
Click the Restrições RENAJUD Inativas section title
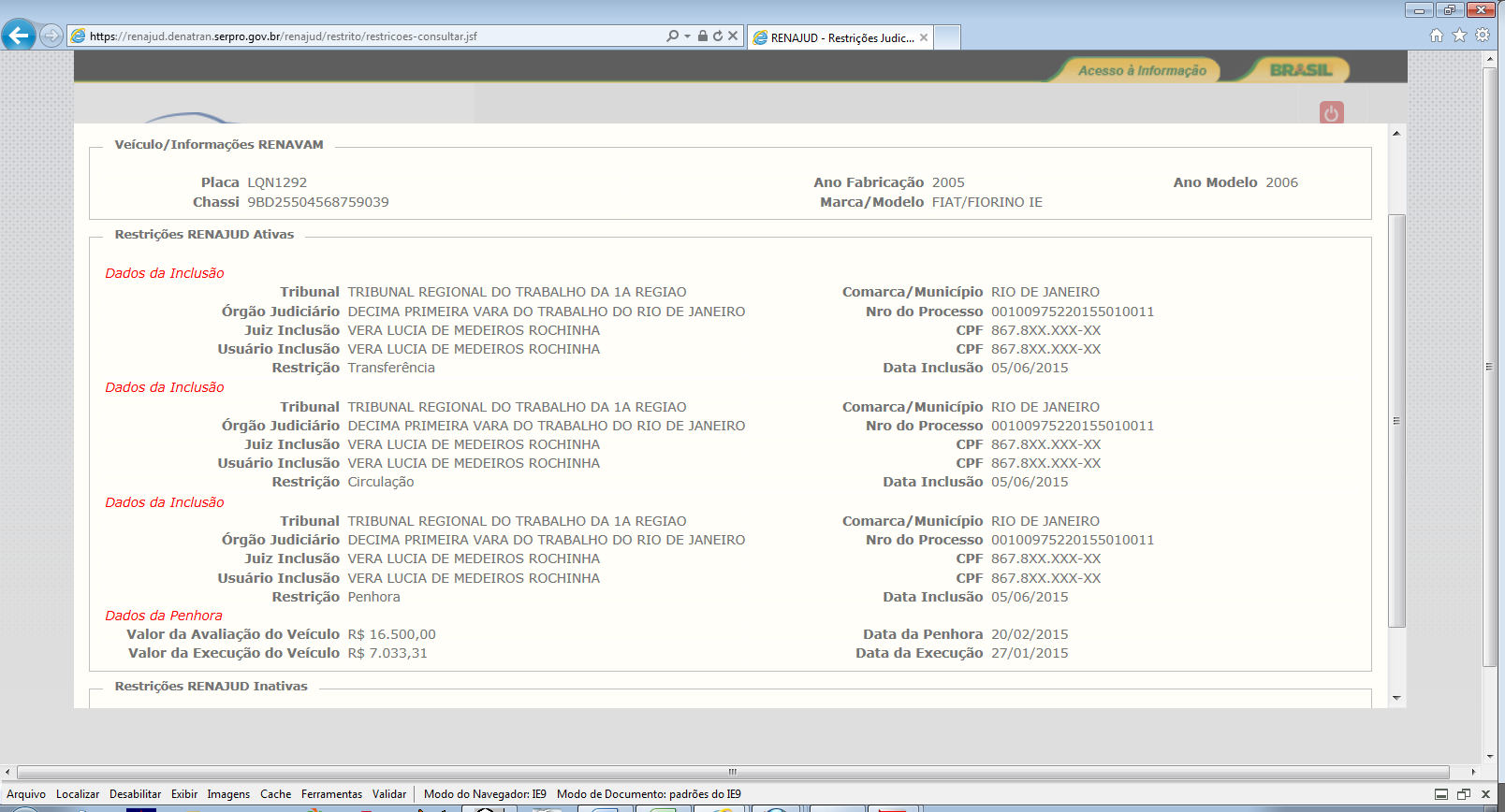pyautogui.click(x=211, y=686)
